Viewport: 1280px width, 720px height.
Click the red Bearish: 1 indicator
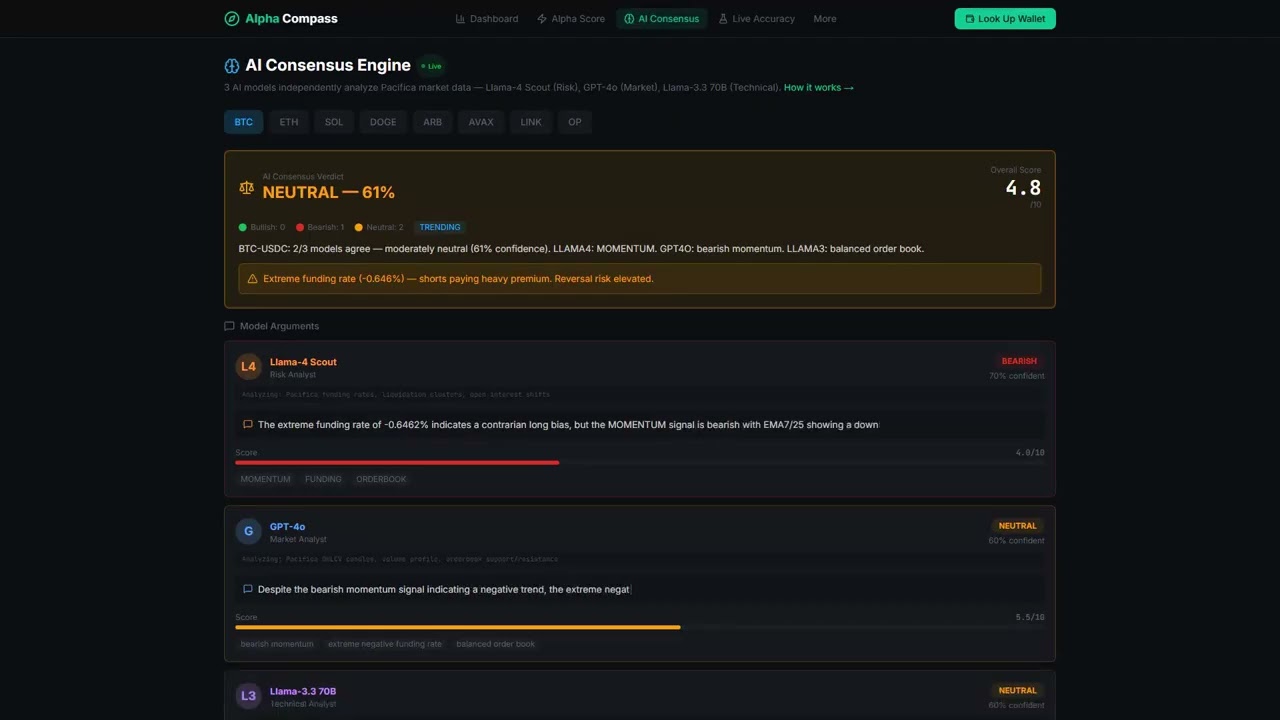320,227
